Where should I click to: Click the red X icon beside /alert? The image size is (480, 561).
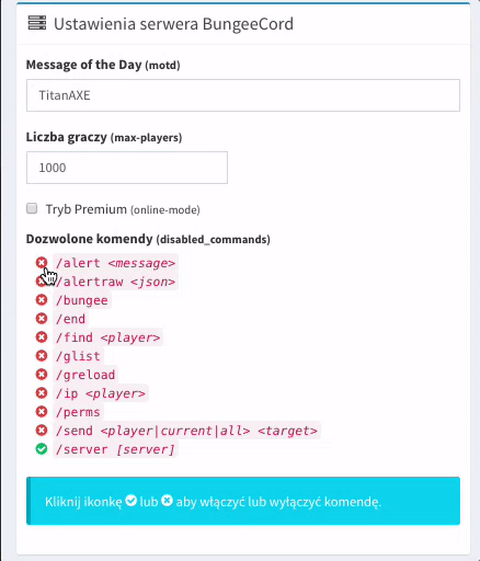[x=41, y=263]
